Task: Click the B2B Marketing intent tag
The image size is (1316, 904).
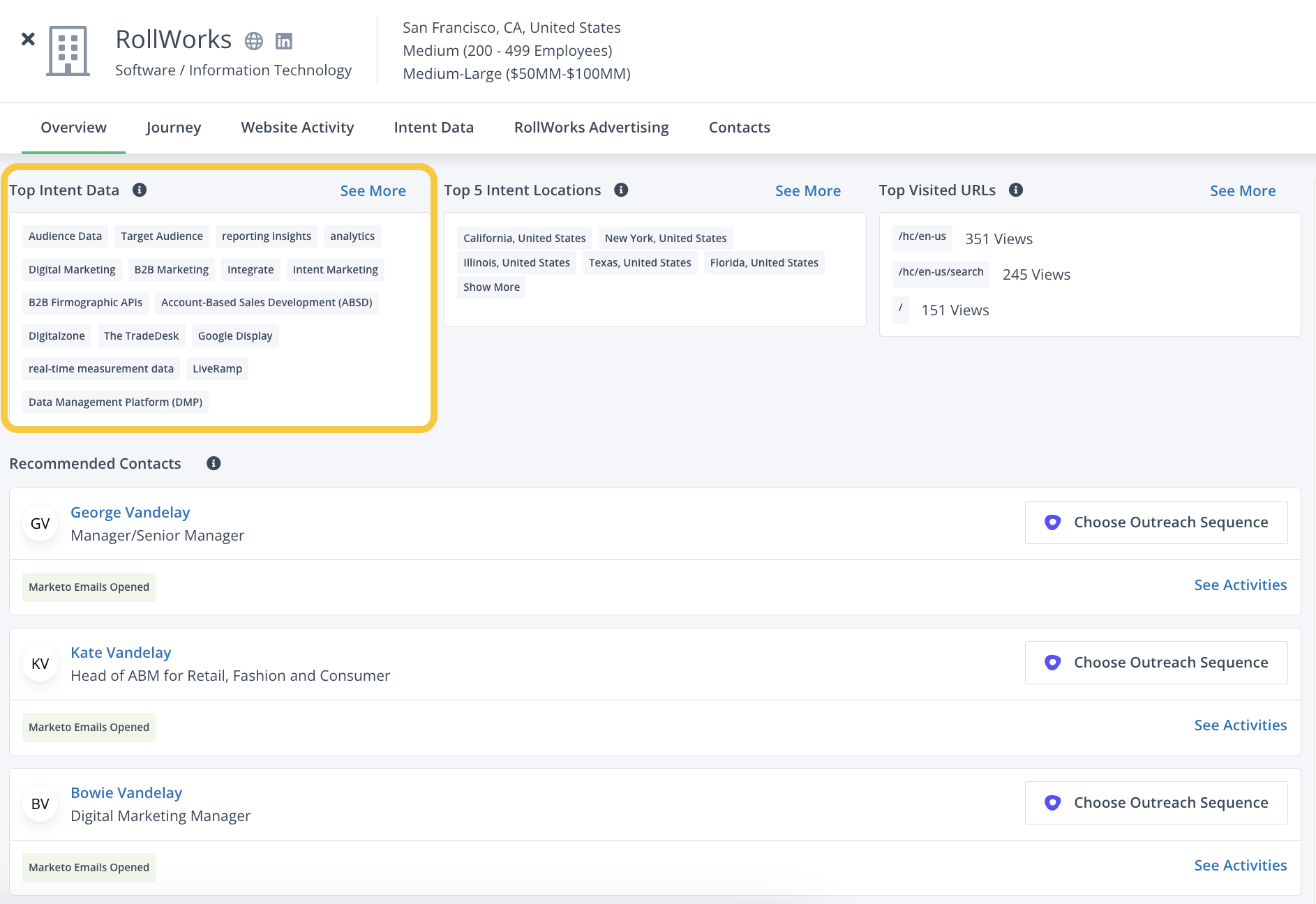Action: [172, 270]
